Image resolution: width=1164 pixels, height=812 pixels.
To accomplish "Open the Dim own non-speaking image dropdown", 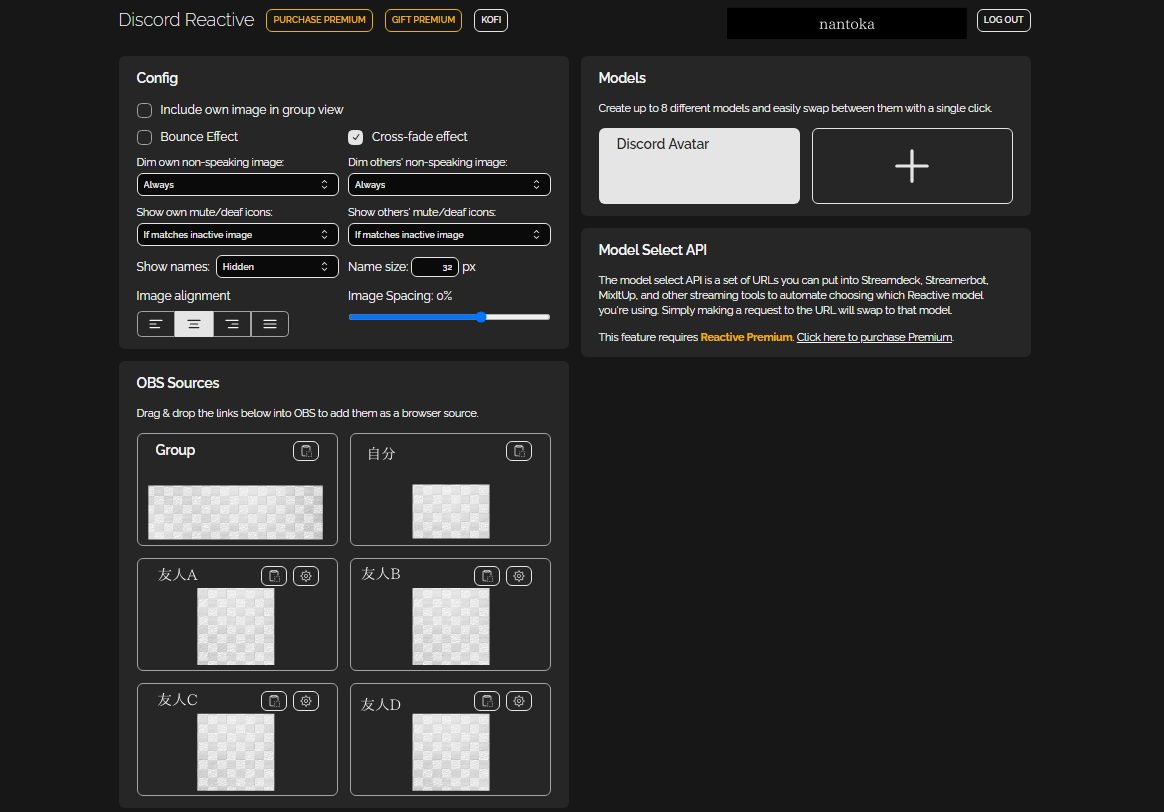I will (237, 184).
